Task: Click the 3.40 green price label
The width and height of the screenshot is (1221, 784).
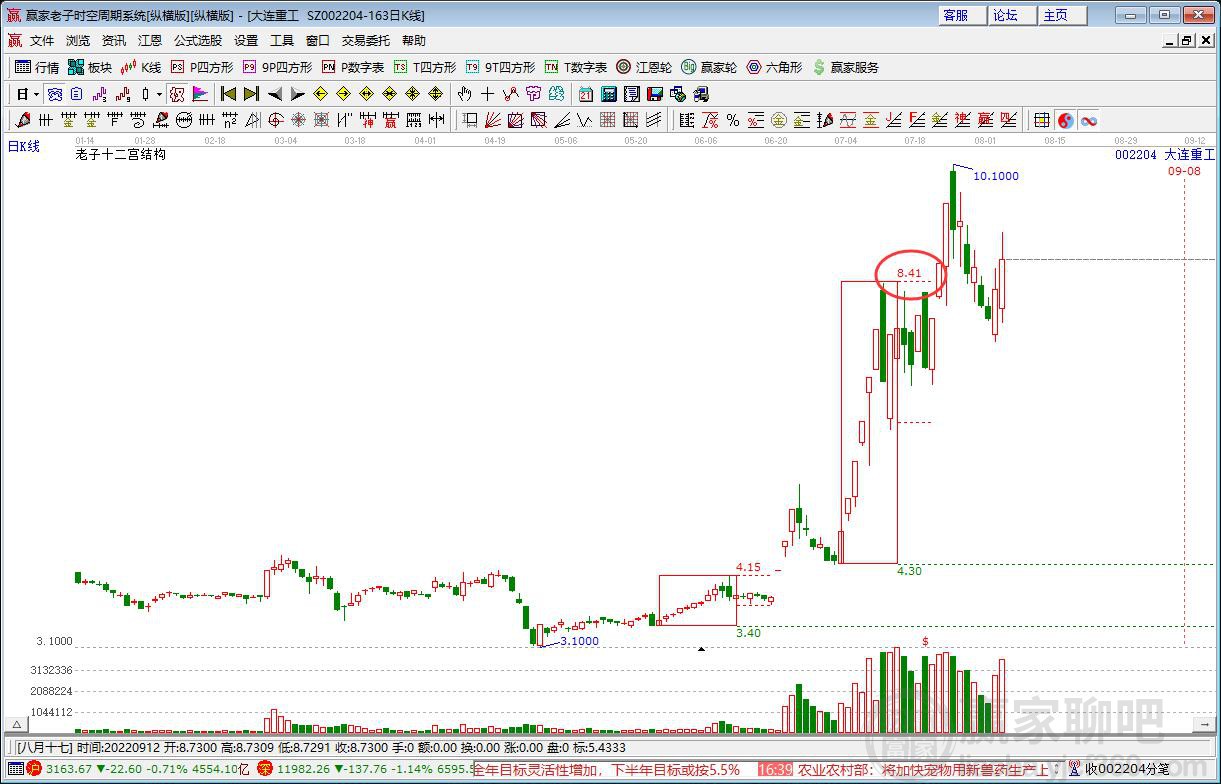Action: click(748, 632)
